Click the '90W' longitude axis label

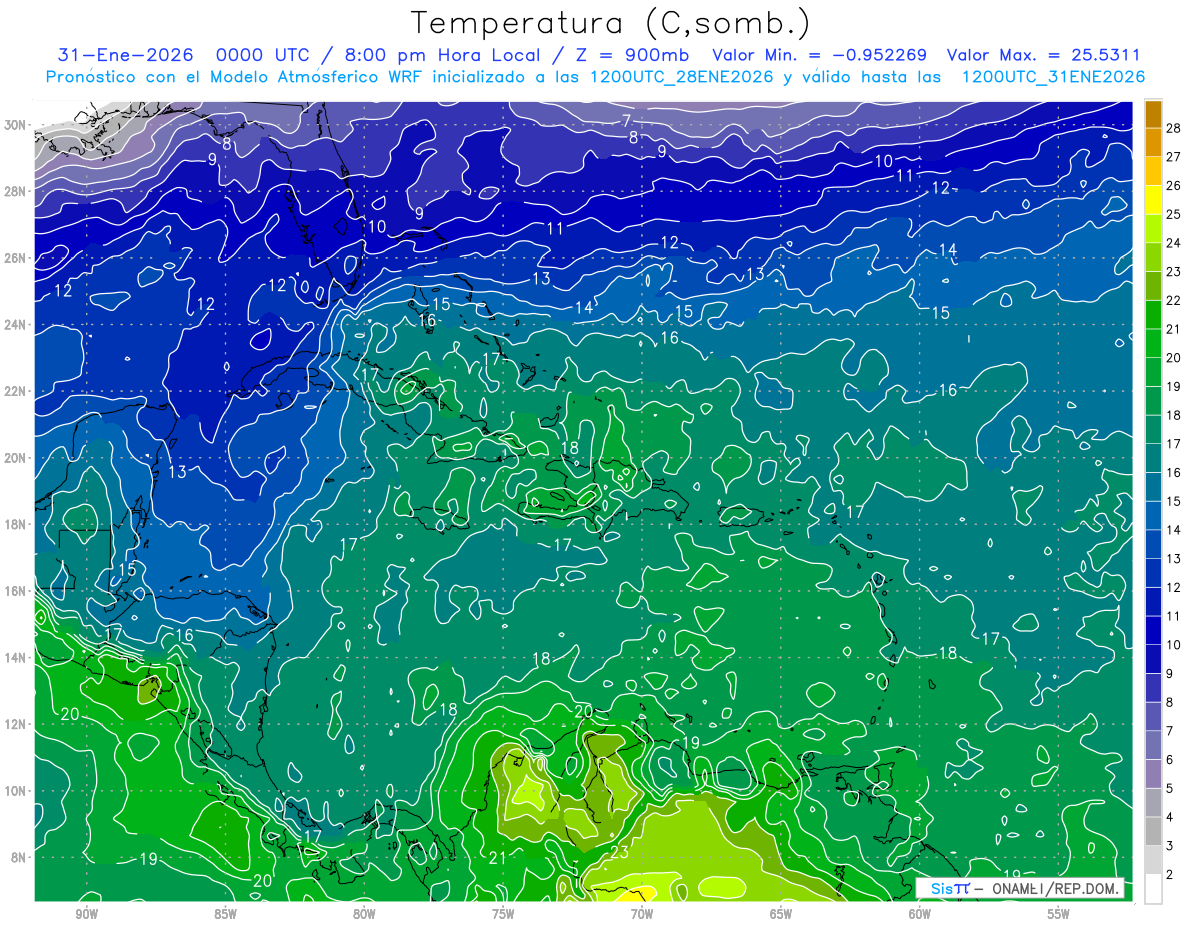(x=86, y=914)
